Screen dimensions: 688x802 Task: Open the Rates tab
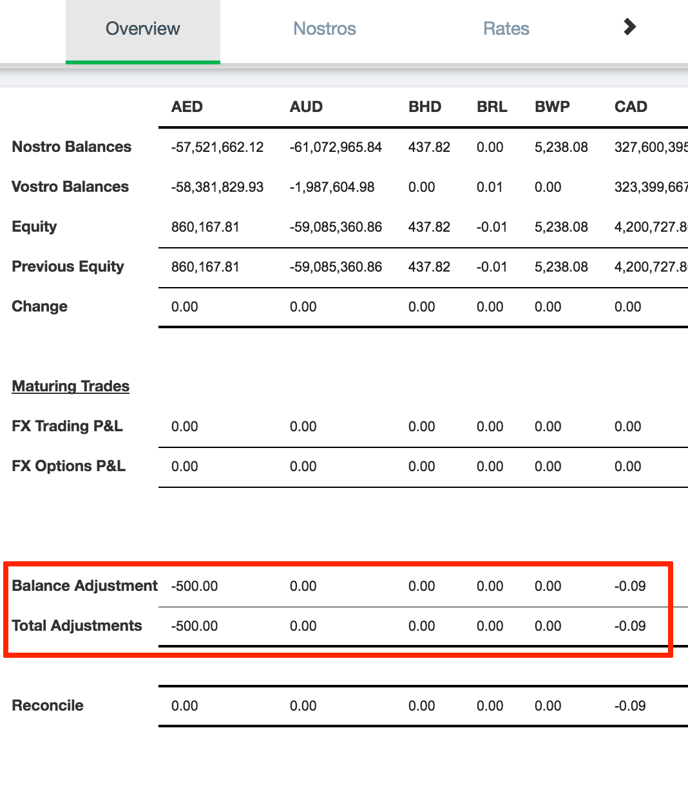(506, 29)
